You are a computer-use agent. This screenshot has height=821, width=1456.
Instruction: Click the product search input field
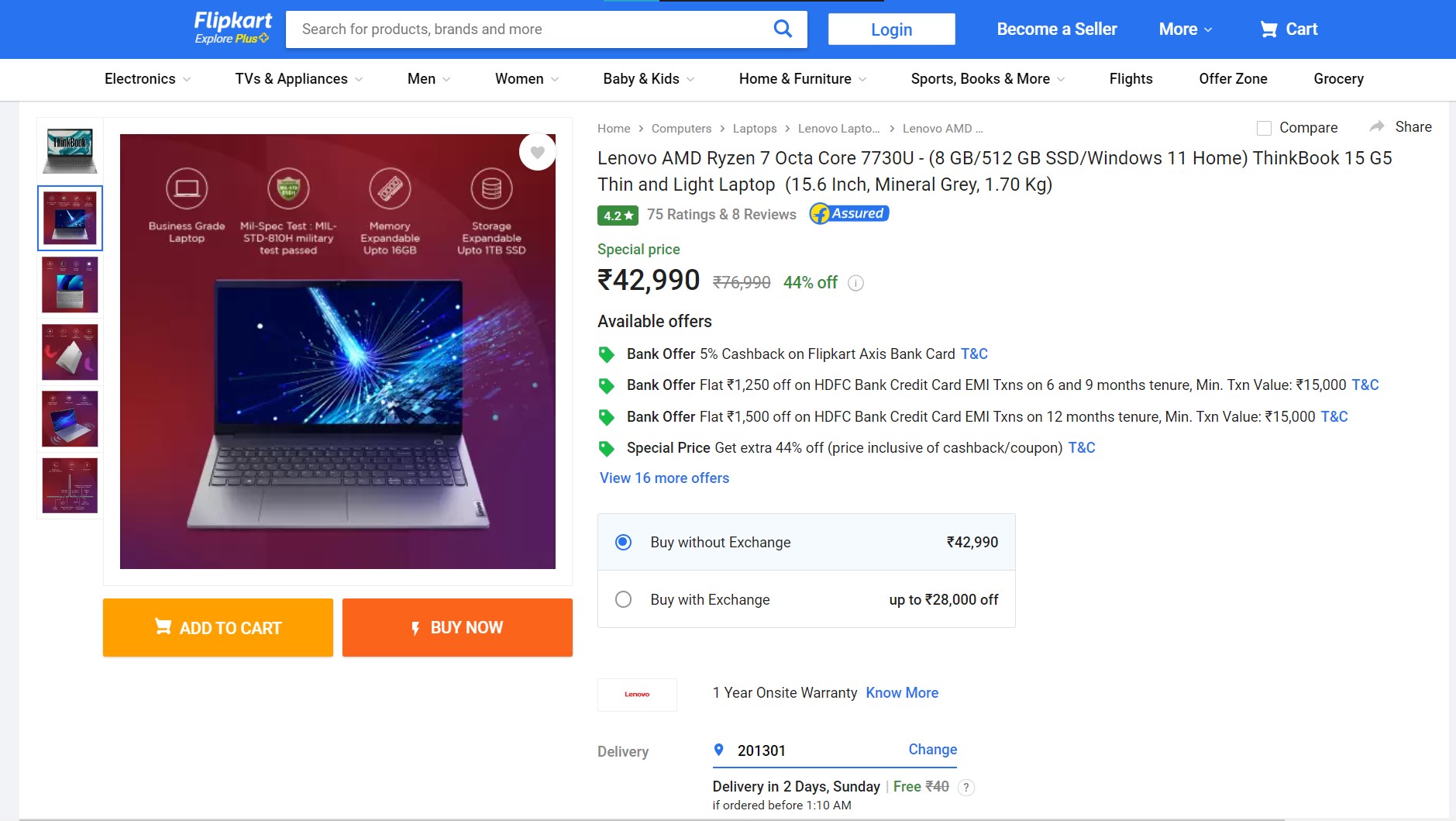click(527, 29)
